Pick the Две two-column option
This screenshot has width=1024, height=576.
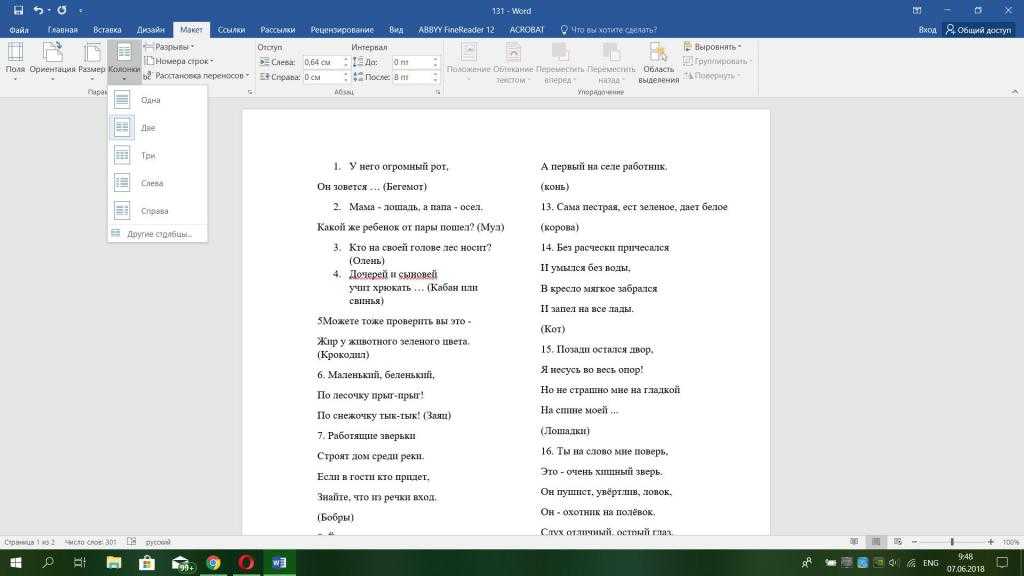[x=147, y=128]
